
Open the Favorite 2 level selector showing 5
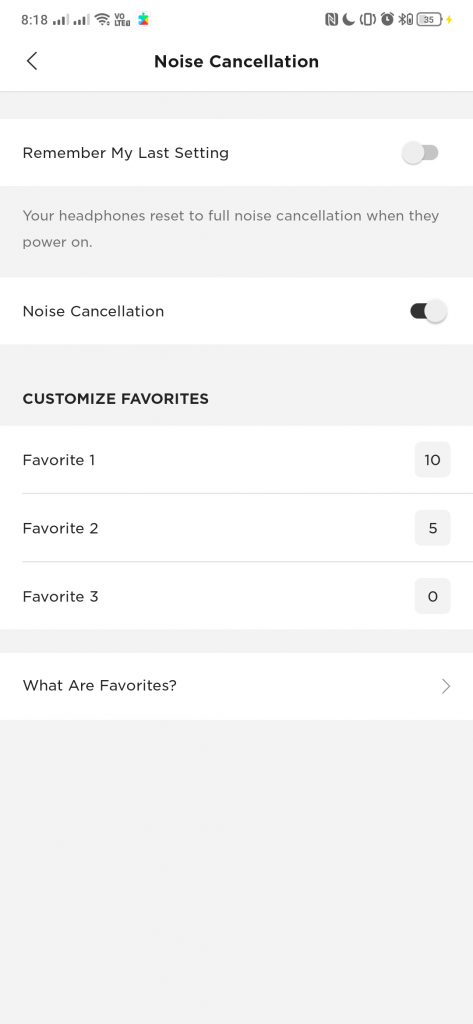[432, 528]
